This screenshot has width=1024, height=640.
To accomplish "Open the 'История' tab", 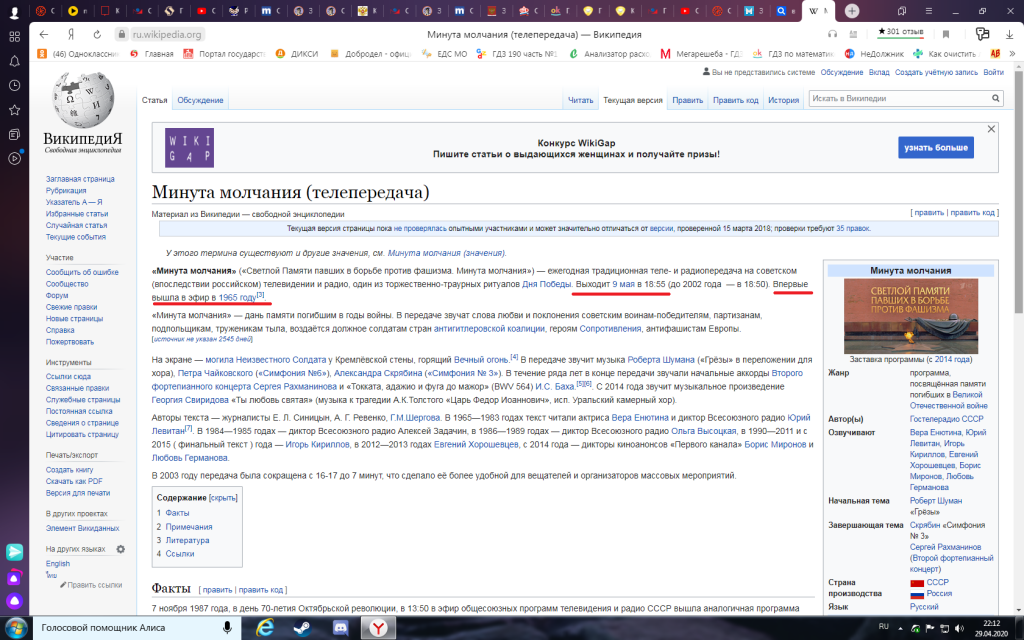I will [783, 100].
